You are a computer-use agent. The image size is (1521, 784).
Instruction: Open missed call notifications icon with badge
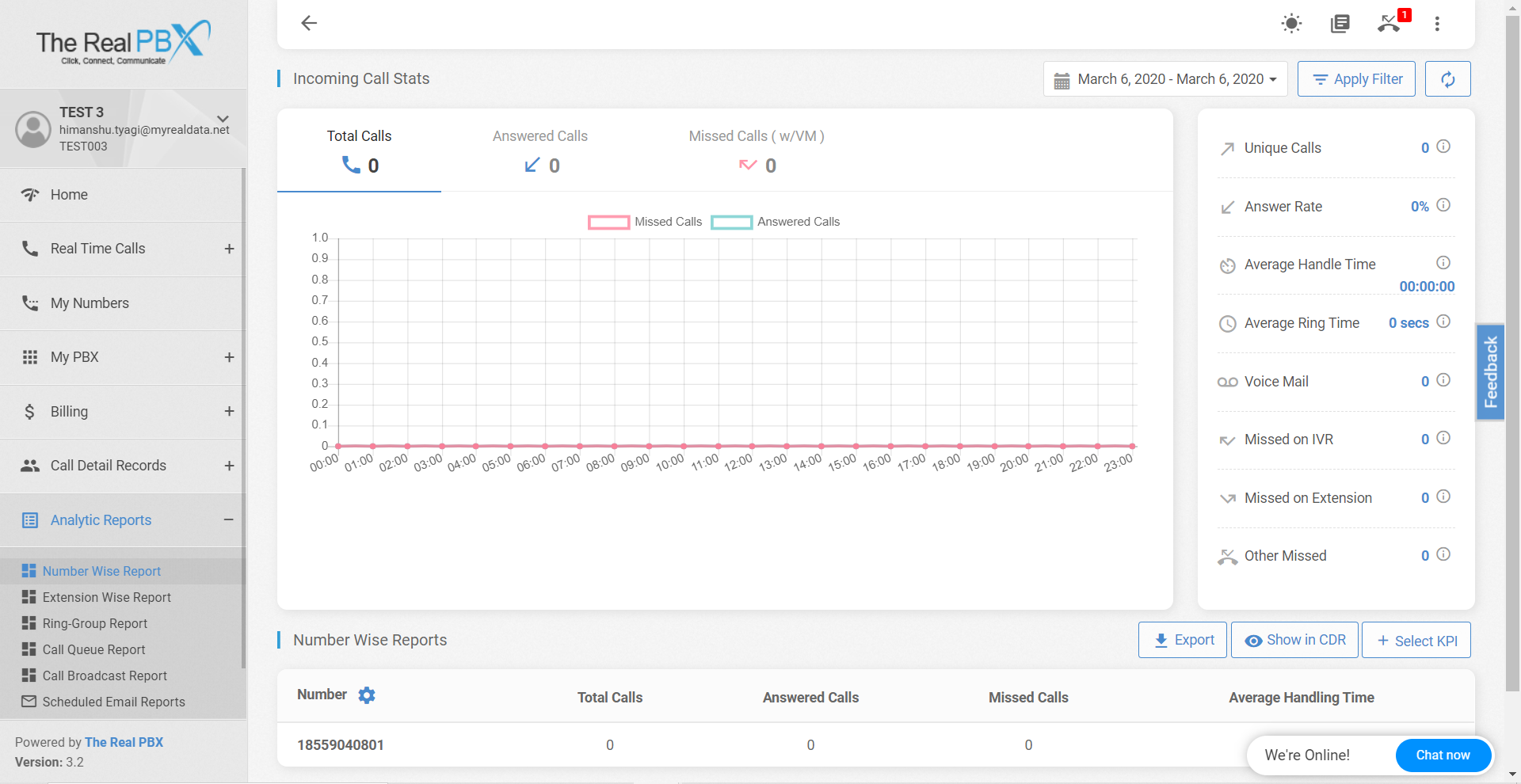click(1390, 24)
